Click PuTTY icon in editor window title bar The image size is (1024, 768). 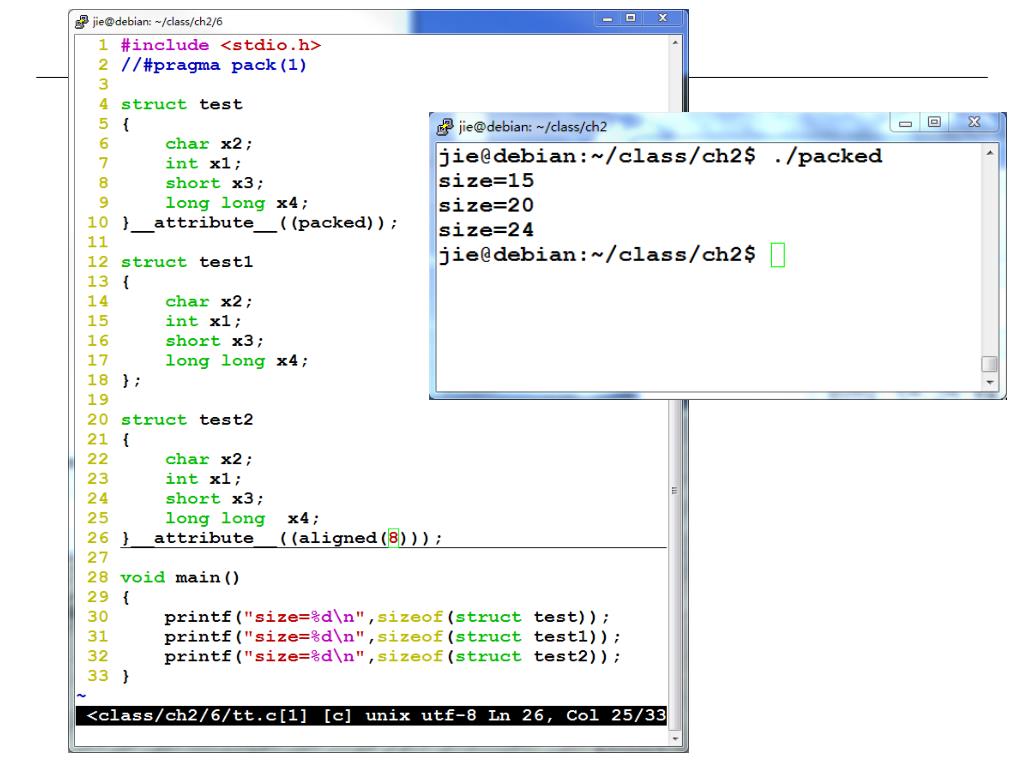point(82,22)
